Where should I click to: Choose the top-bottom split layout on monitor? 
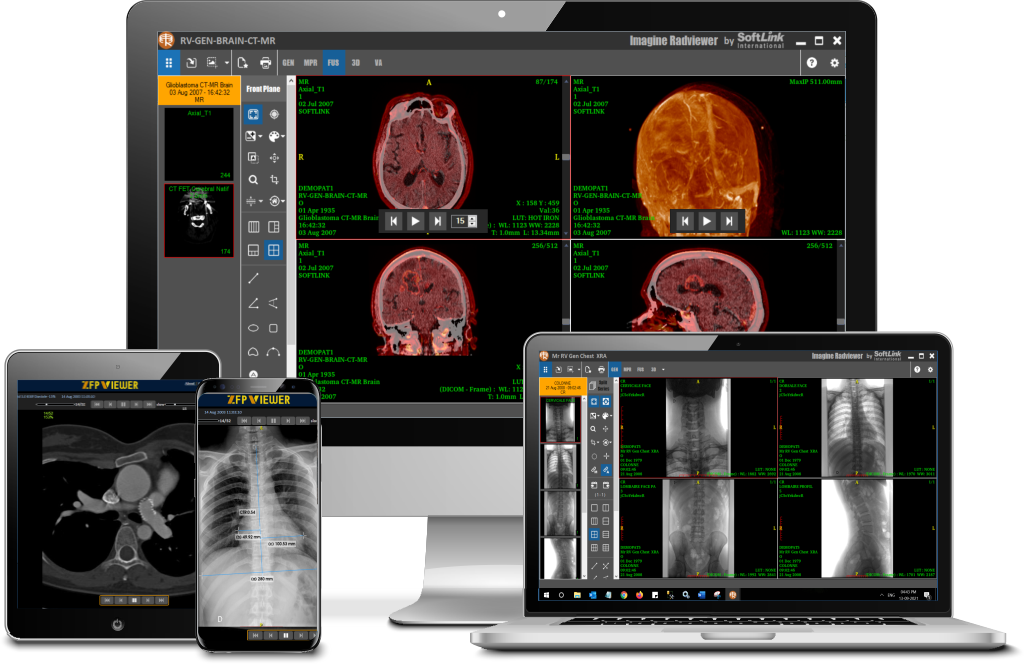(x=253, y=250)
